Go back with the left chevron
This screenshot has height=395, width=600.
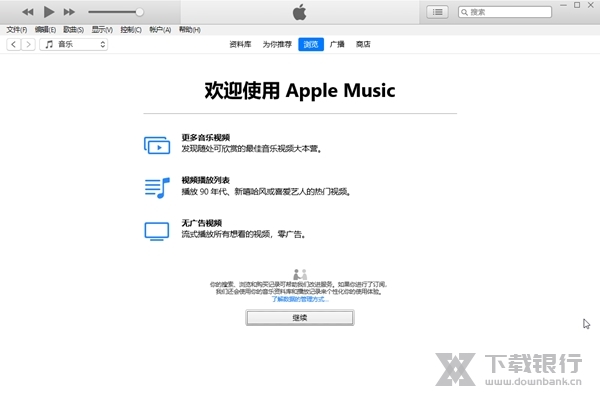click(x=14, y=44)
